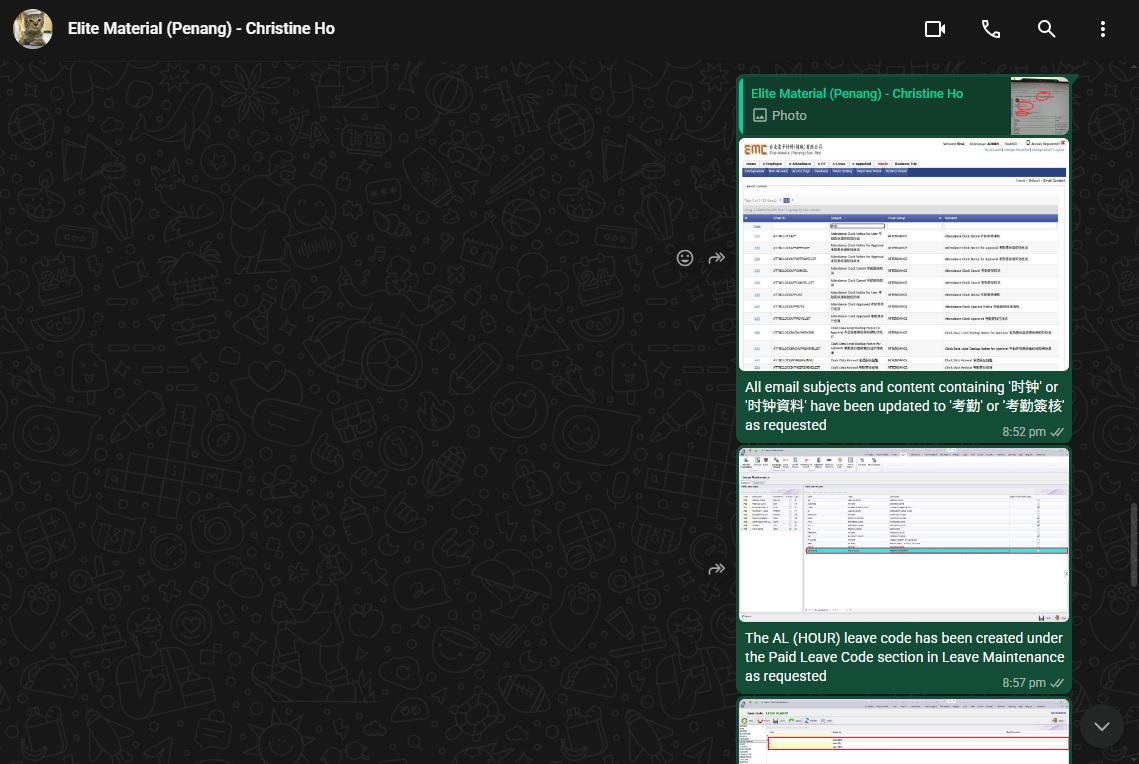Image resolution: width=1139 pixels, height=764 pixels.
Task: Open the EMC email content screenshot
Action: click(904, 254)
